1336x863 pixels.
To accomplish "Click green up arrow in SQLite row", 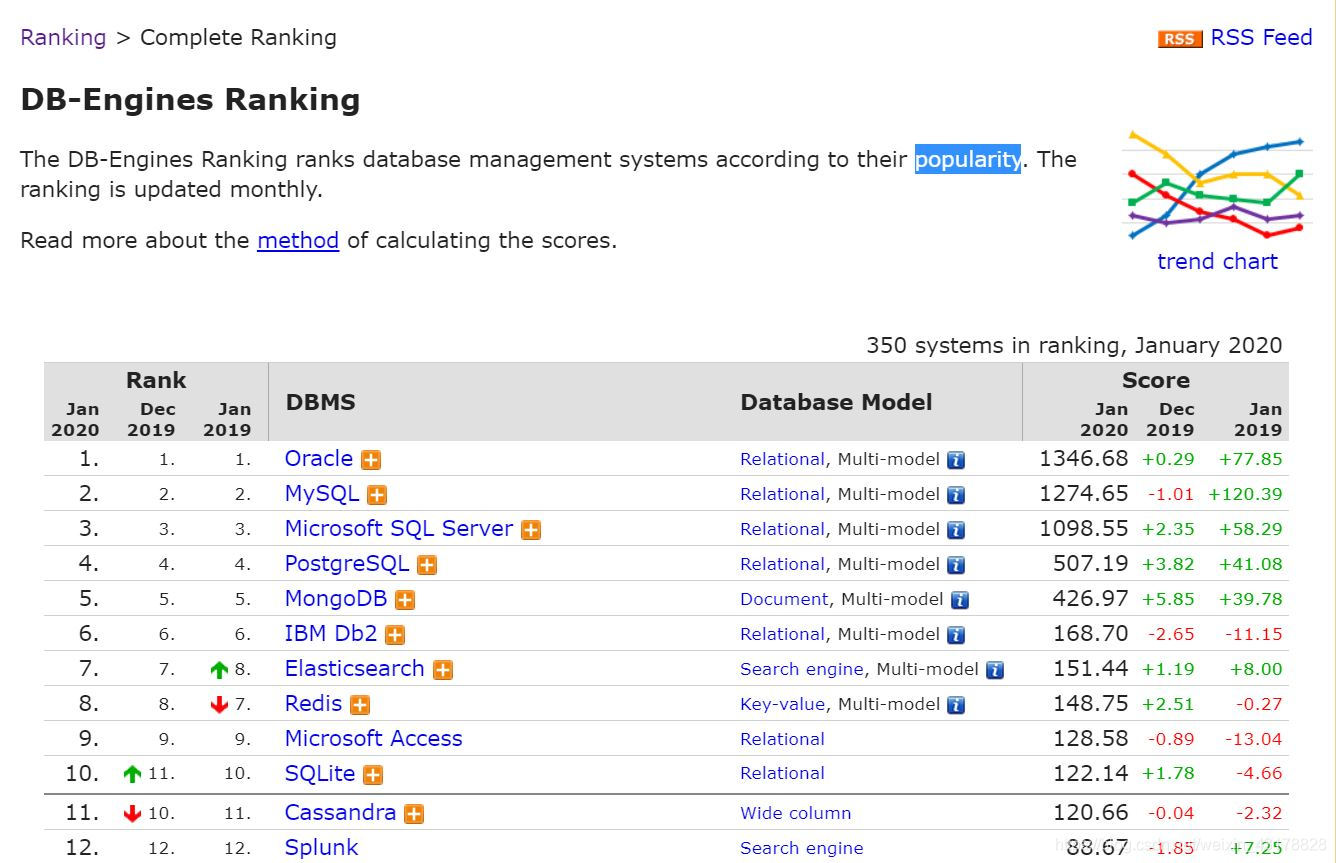I will pyautogui.click(x=133, y=774).
